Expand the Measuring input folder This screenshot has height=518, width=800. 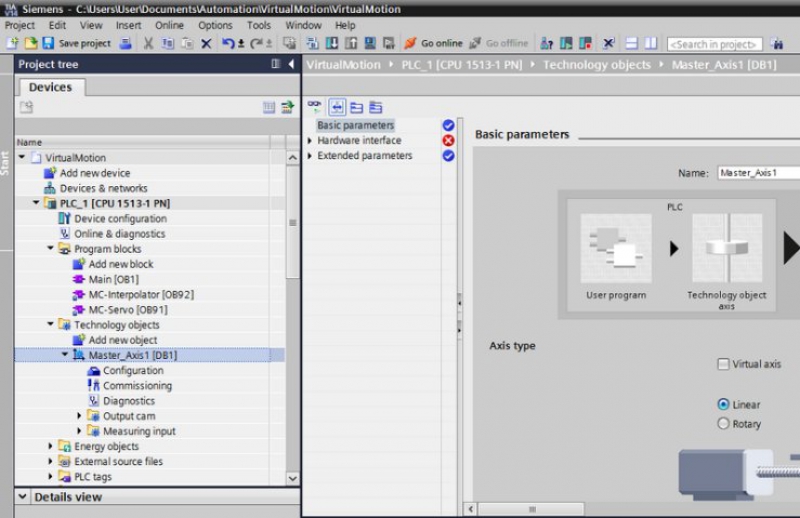[x=79, y=431]
